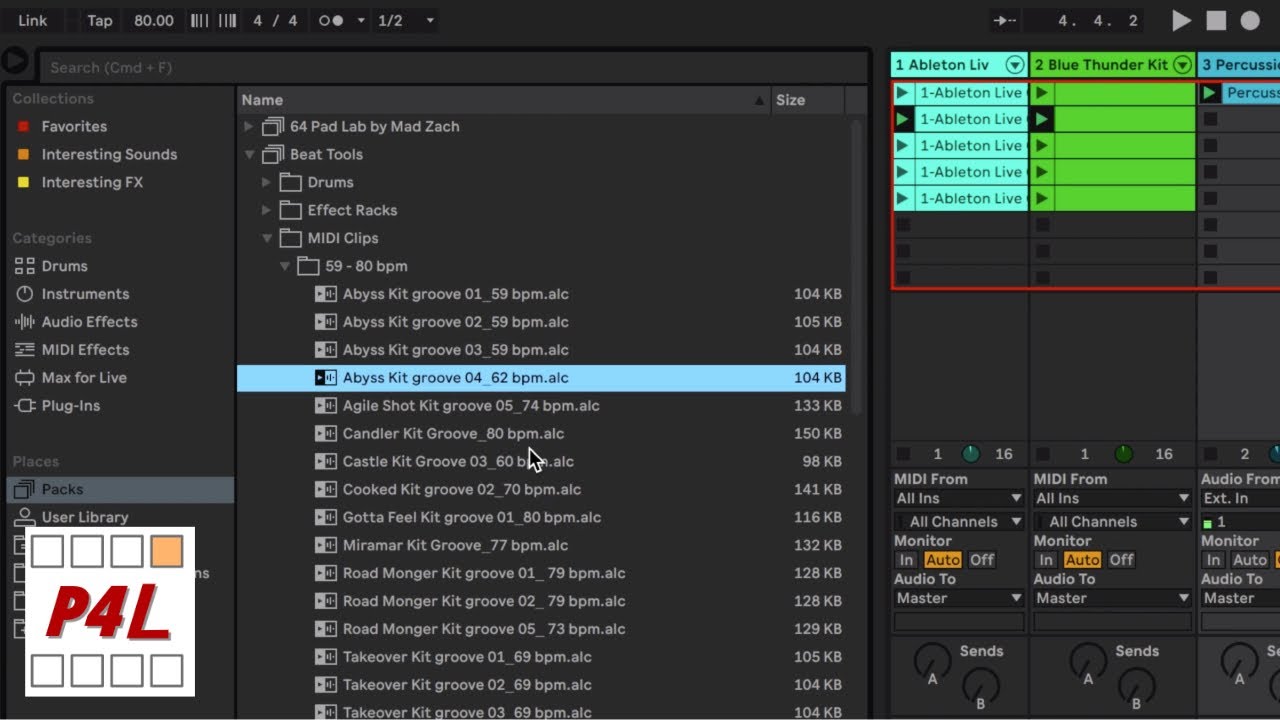Toggle the Follow arrow button in transport
1280x720 pixels.
click(1003, 20)
